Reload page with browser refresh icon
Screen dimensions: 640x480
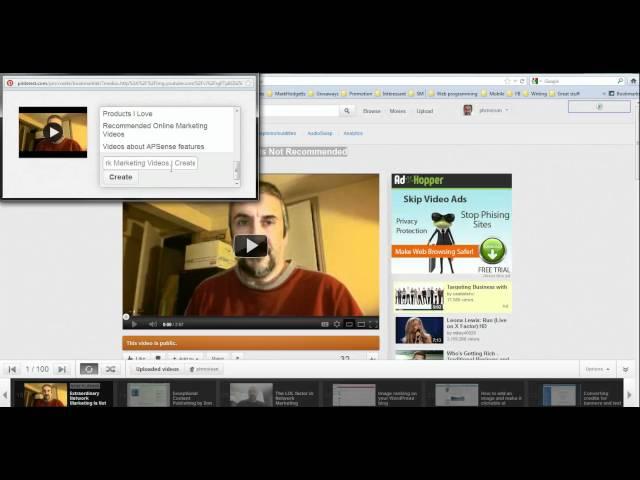coord(522,81)
